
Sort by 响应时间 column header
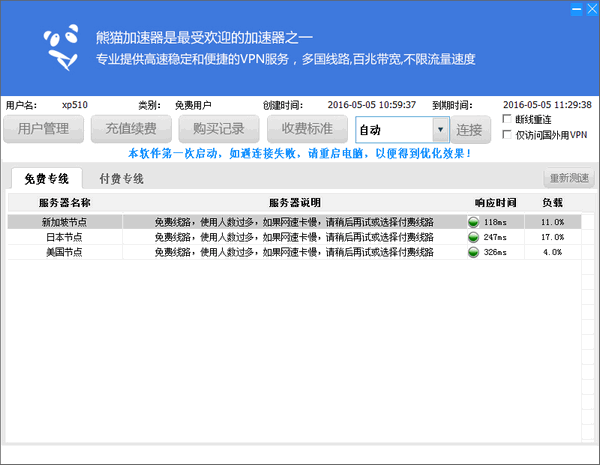click(x=496, y=203)
